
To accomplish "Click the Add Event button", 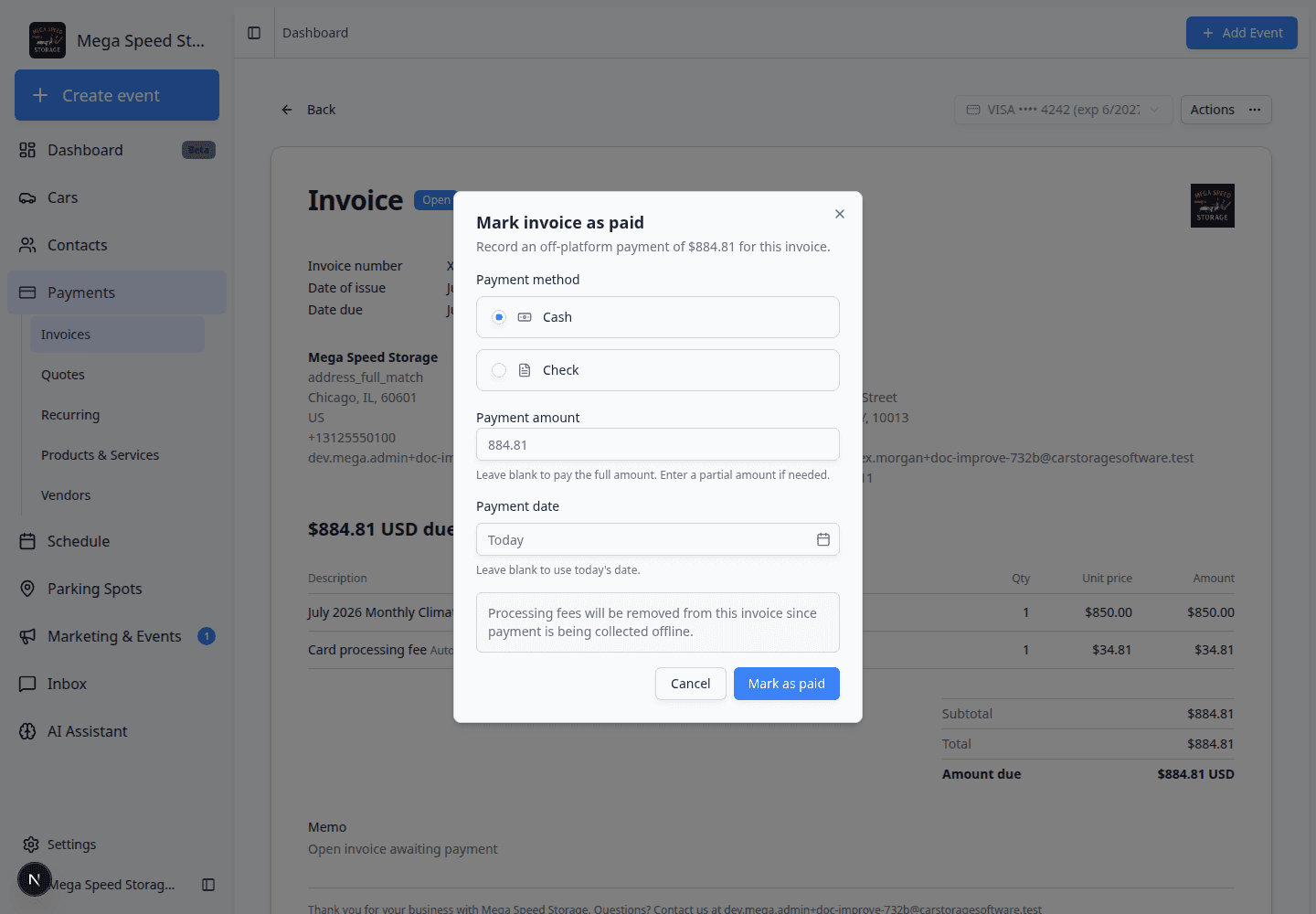I will 1242,33.
